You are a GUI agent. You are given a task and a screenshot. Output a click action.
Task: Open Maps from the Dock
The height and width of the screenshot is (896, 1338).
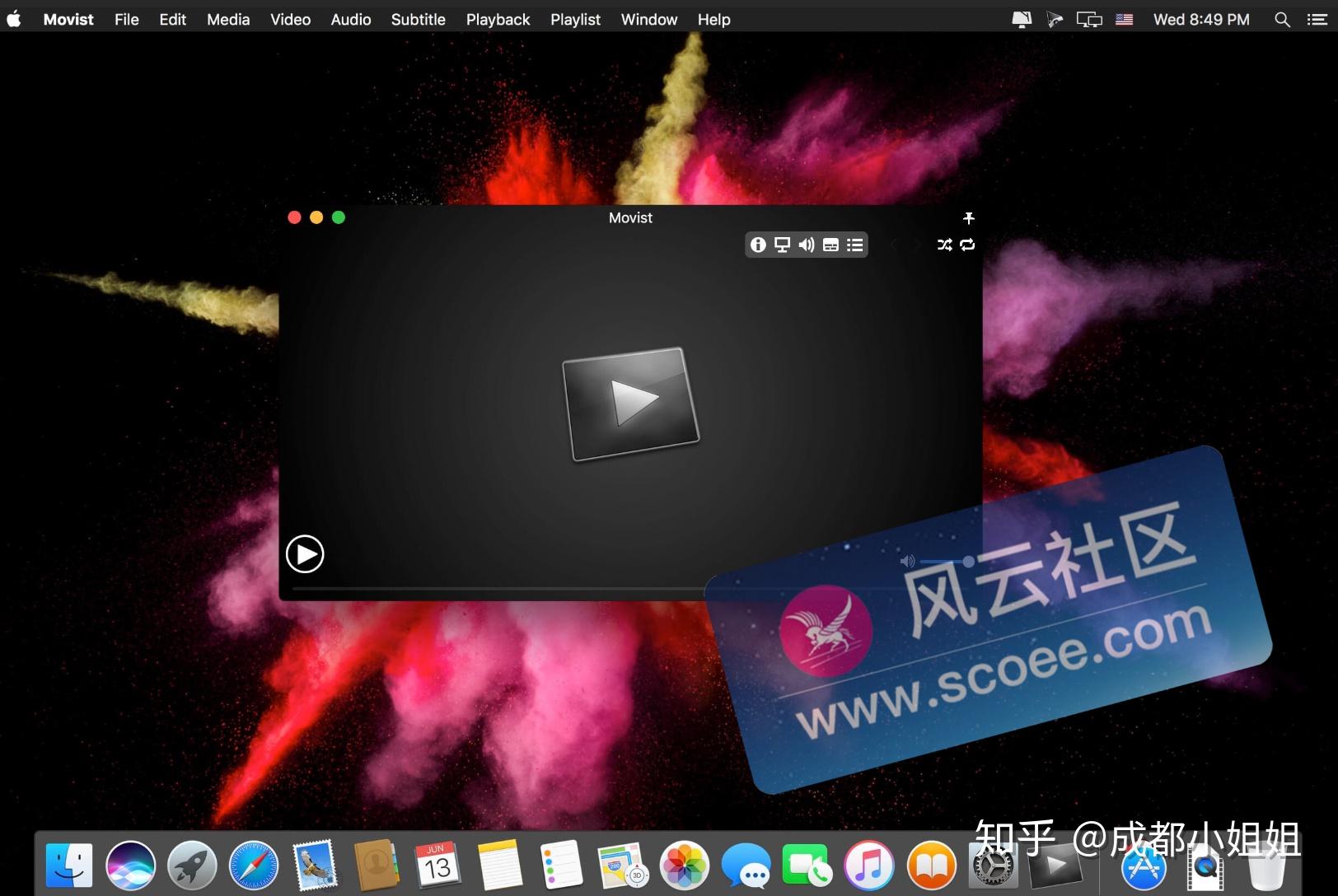[622, 865]
